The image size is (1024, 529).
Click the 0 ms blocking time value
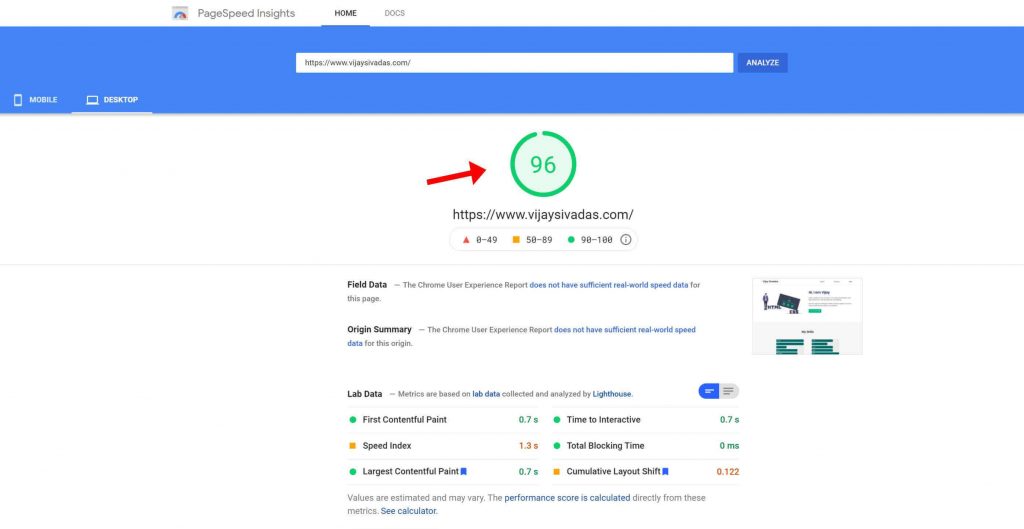(729, 446)
